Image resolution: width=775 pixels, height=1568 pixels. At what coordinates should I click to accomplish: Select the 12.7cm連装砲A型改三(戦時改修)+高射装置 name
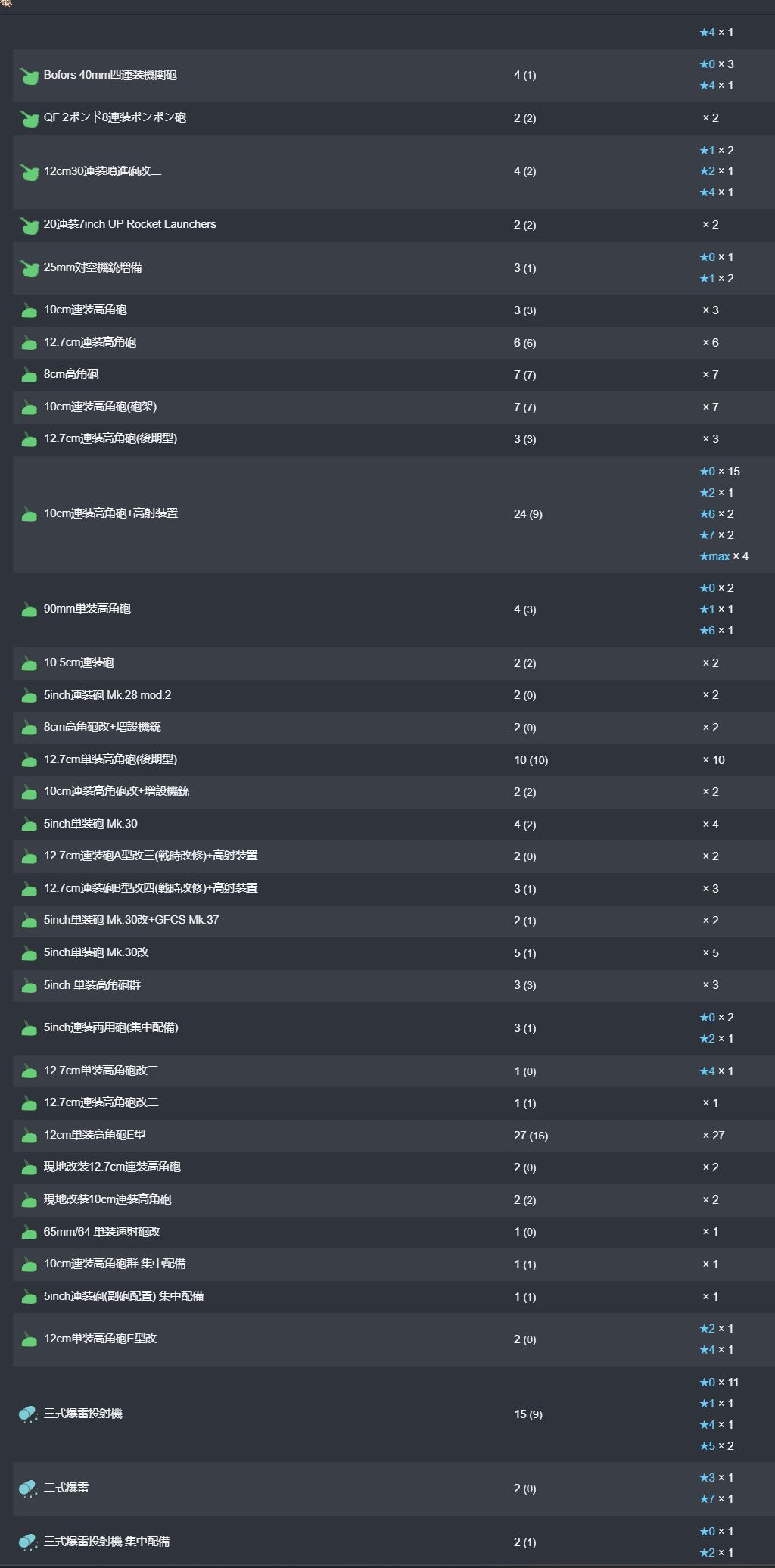tap(151, 856)
